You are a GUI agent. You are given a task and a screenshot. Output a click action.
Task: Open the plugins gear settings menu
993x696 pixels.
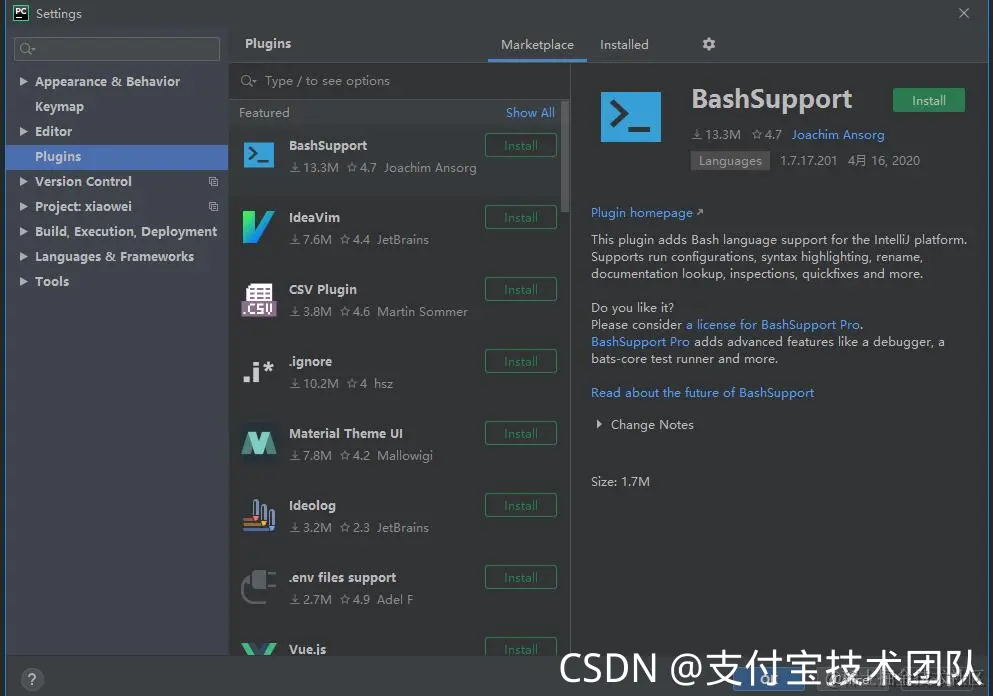709,44
